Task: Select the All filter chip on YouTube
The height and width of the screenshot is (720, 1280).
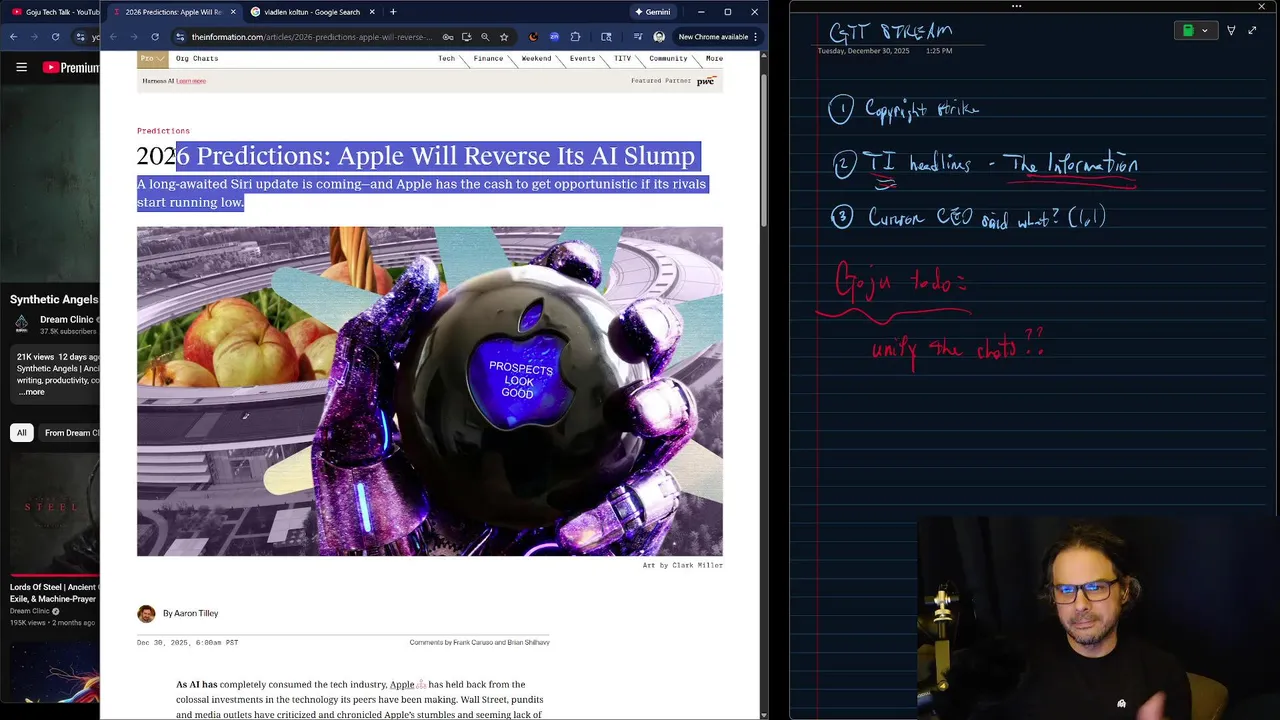Action: (x=21, y=433)
